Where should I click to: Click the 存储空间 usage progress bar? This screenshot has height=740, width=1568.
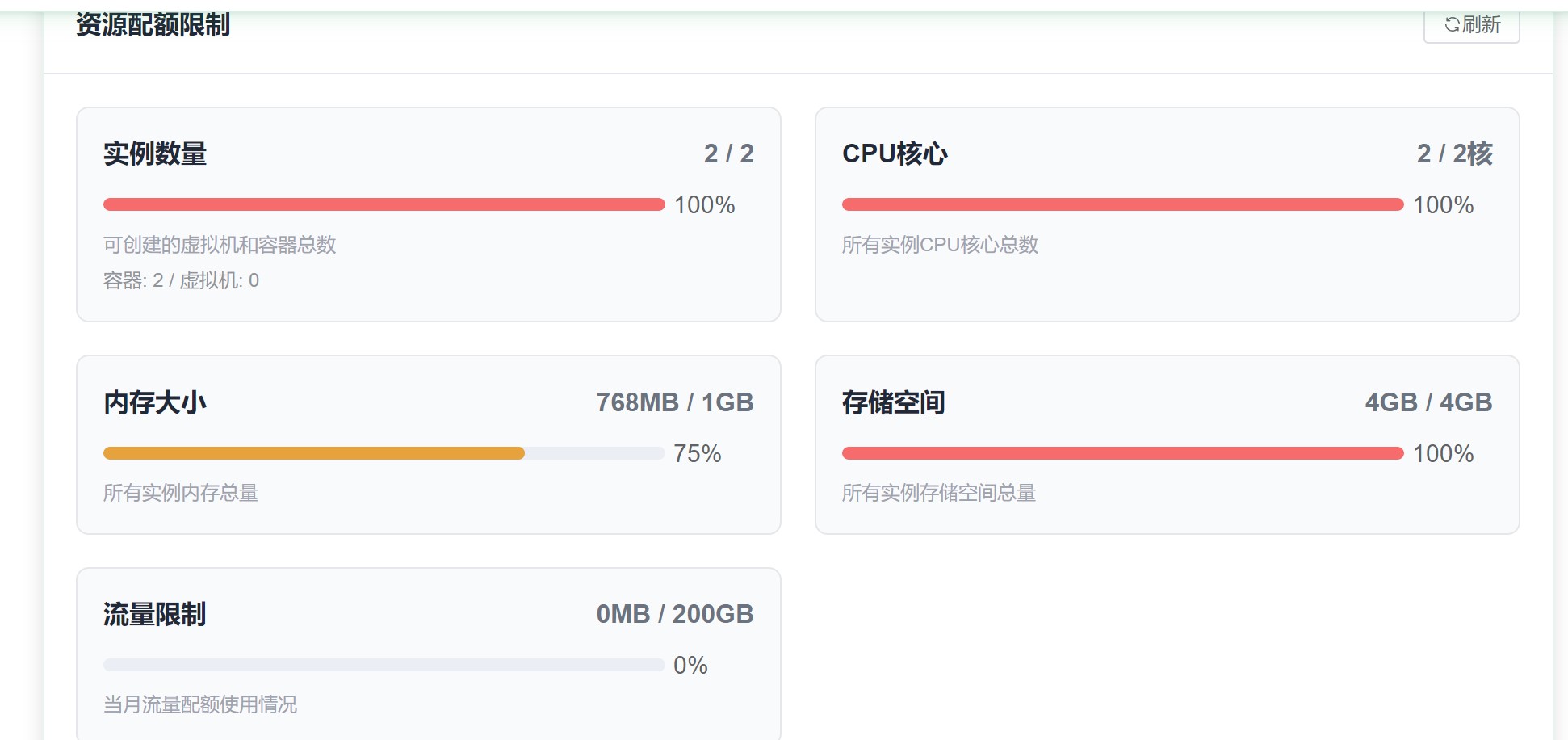[x=1122, y=453]
